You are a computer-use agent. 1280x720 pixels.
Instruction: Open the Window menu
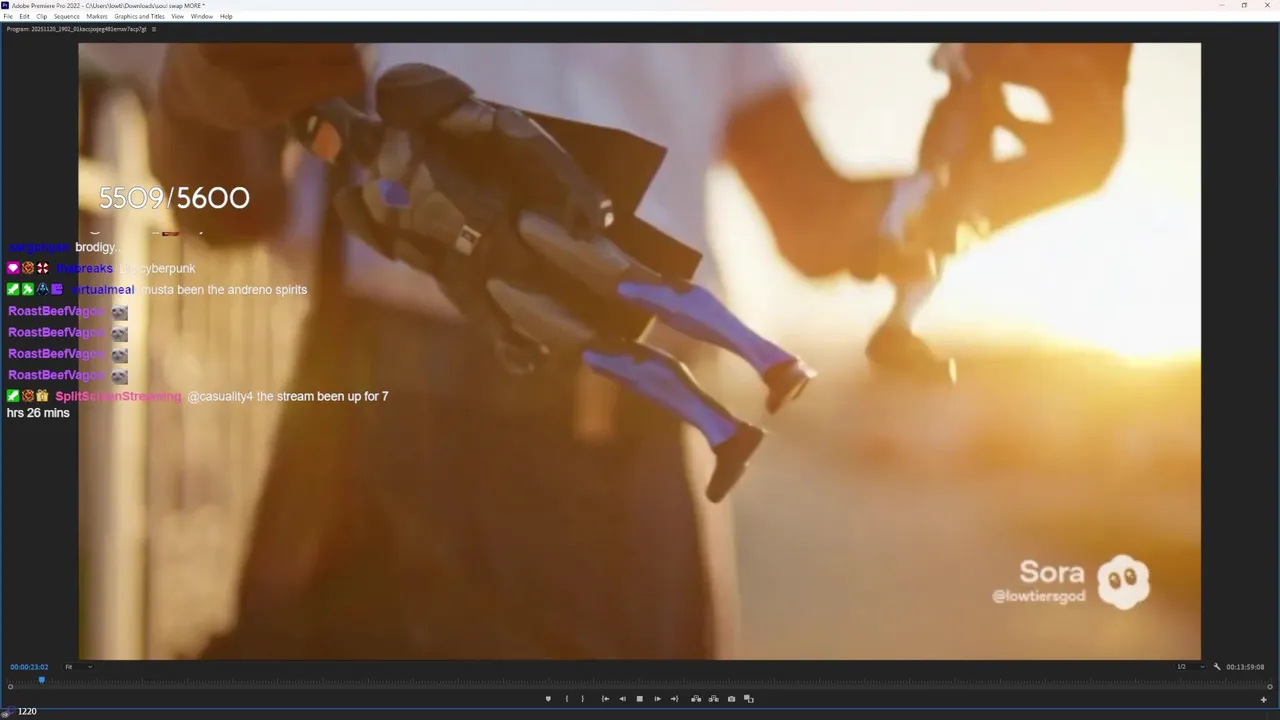point(201,16)
